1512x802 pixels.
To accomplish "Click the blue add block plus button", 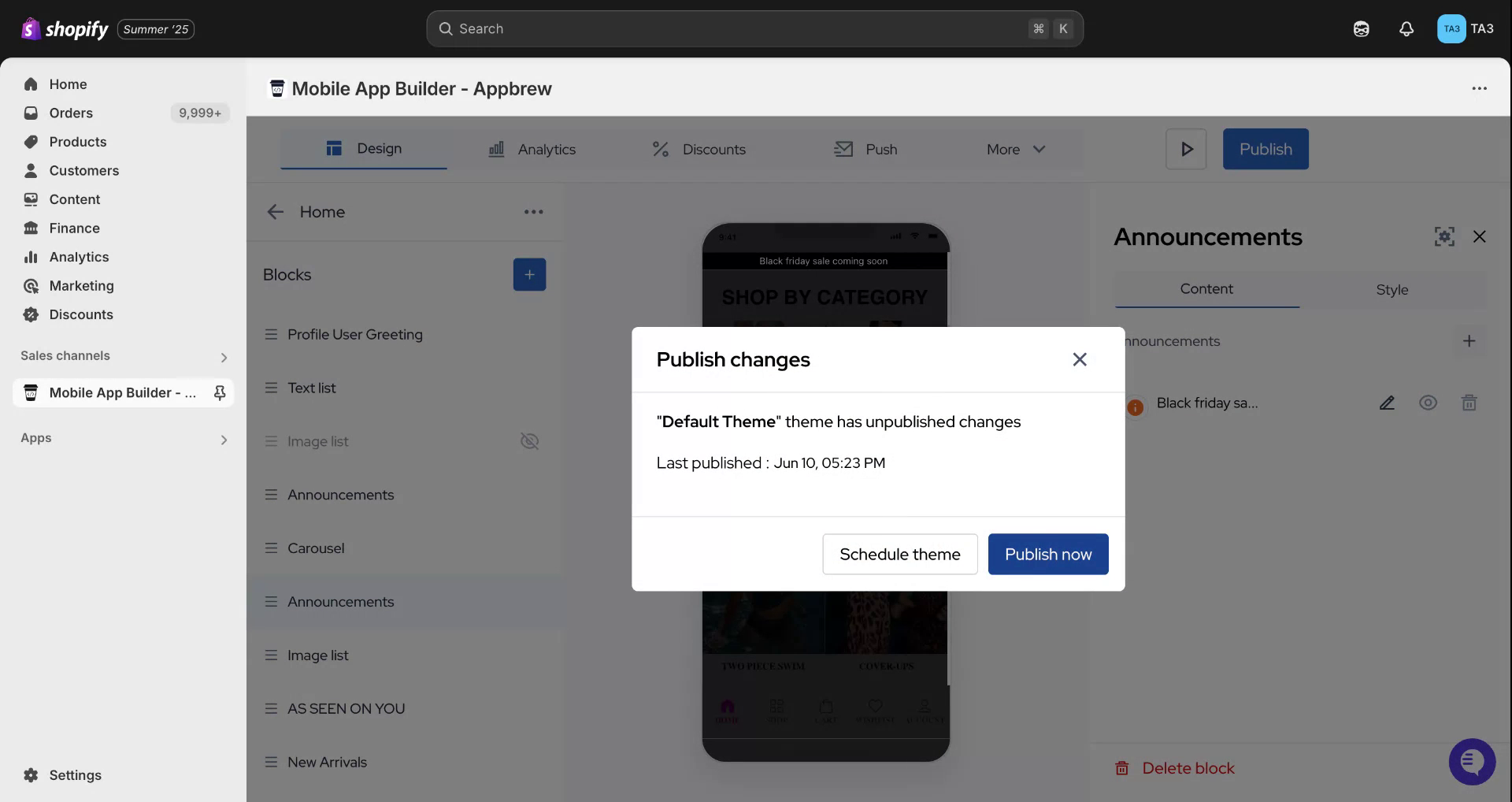I will tap(529, 274).
